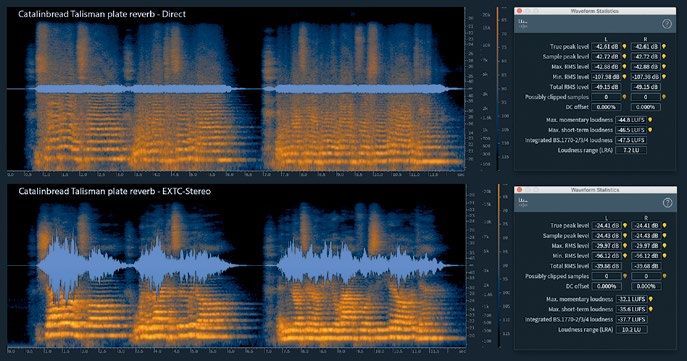The image size is (687, 361).
Task: Click the bulb beside right Min. RMS -107.98 dB
Action: 664,77
